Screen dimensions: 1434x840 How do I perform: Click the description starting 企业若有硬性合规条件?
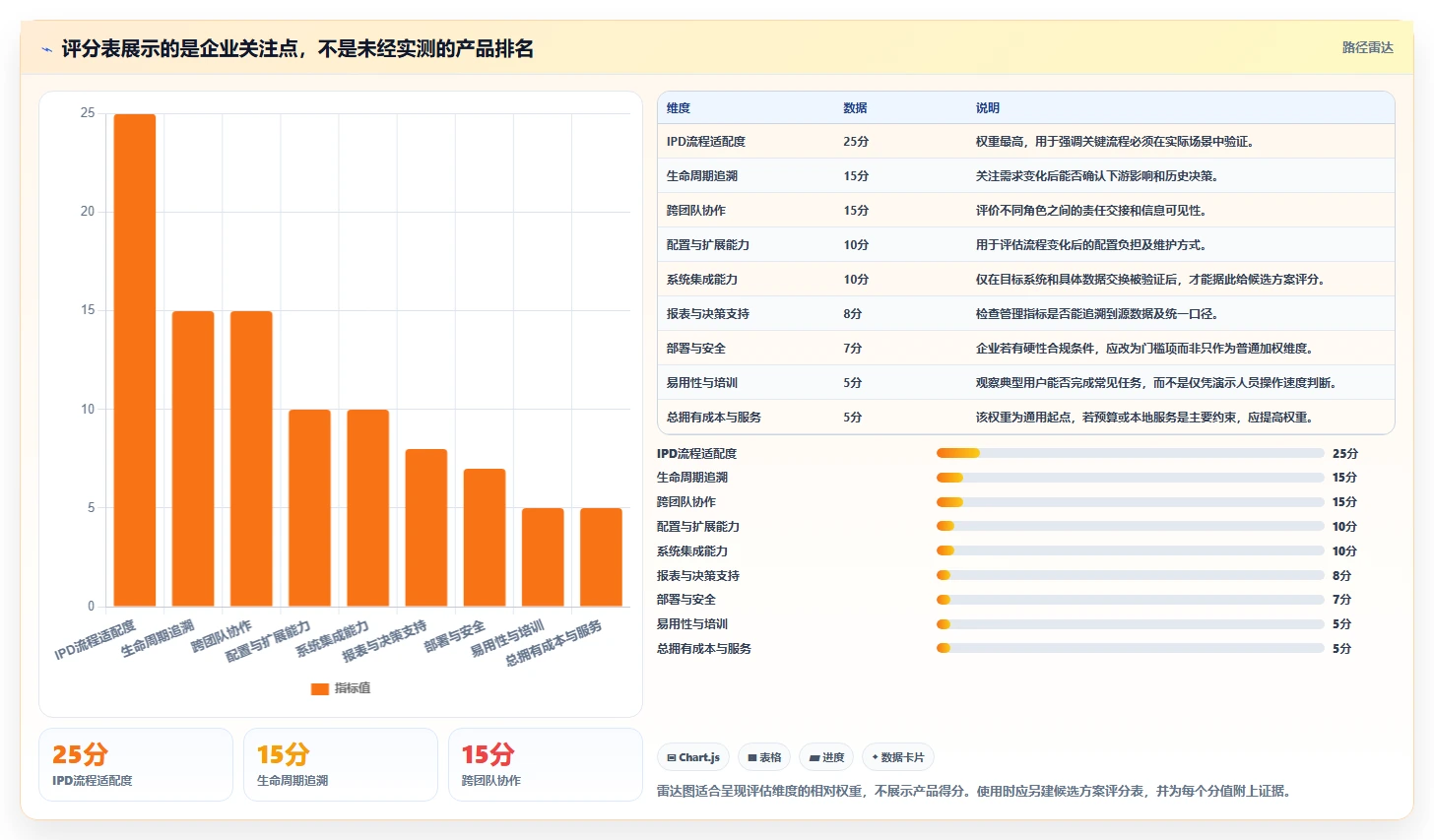(x=1145, y=349)
